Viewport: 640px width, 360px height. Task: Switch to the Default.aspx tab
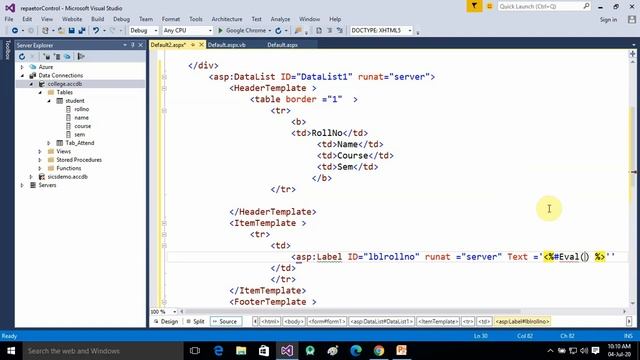coord(282,45)
